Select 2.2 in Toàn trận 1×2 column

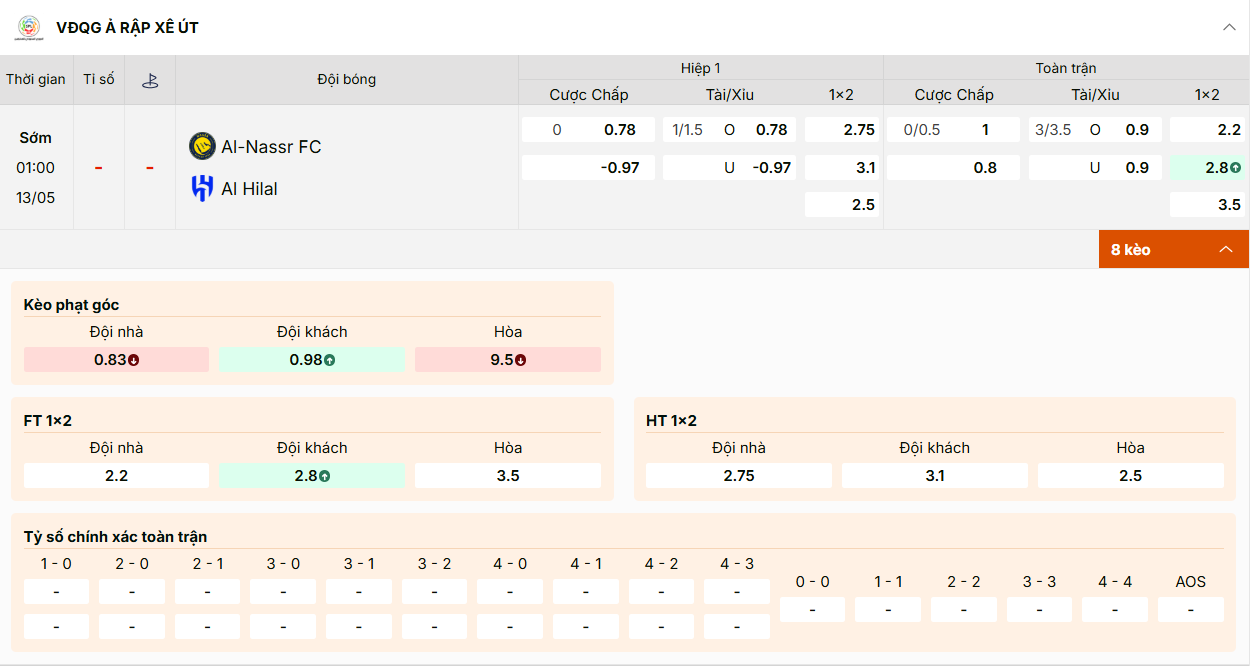point(1207,130)
